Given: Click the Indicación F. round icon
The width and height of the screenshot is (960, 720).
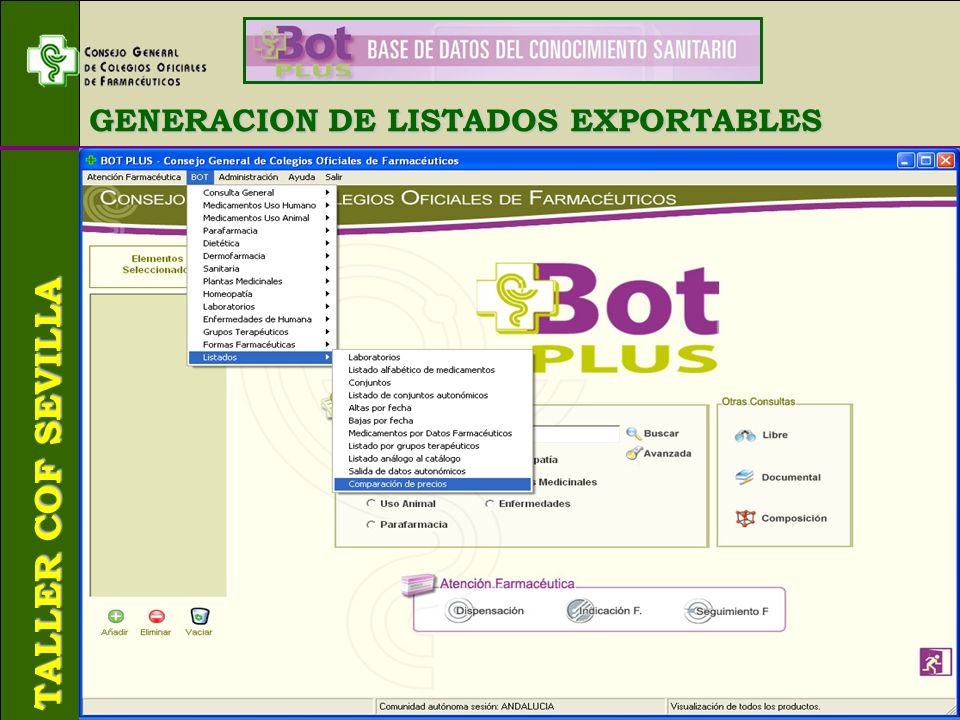Looking at the screenshot, I should tap(579, 611).
